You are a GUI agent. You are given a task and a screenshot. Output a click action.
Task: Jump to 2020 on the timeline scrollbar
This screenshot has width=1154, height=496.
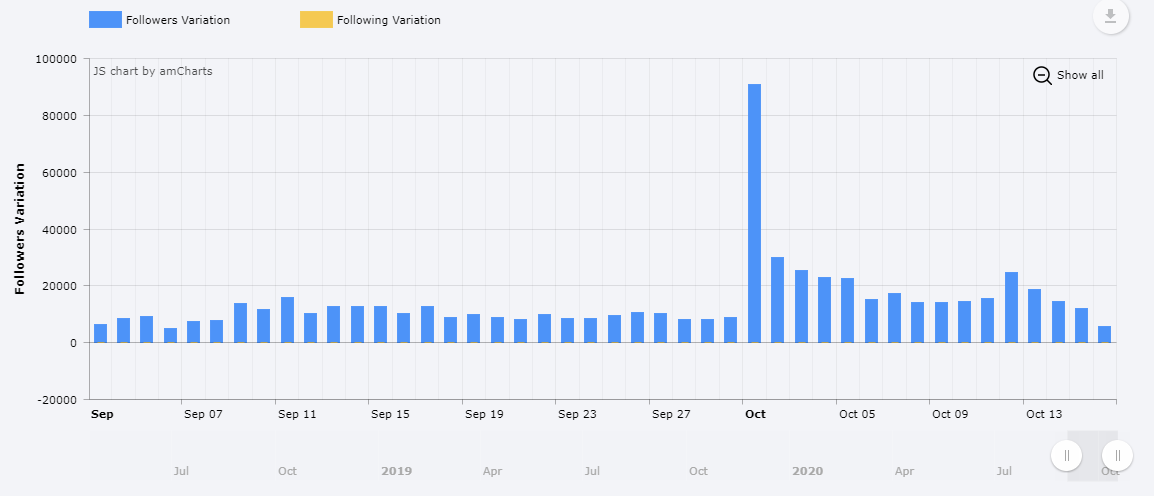(807, 471)
